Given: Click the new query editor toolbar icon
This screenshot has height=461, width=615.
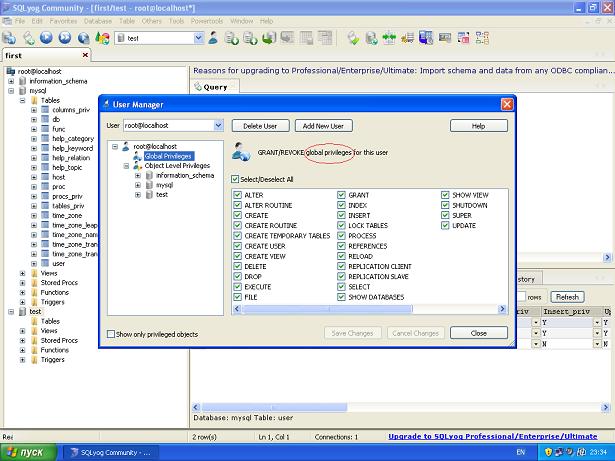Looking at the screenshot, I should [x=28, y=38].
